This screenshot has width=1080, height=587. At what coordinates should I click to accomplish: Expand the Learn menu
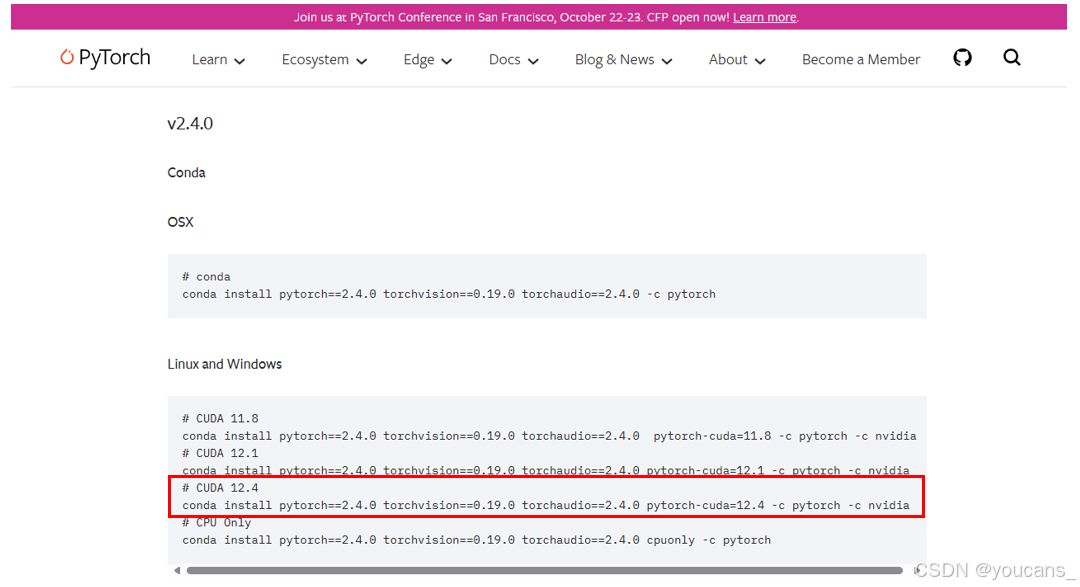pos(218,60)
